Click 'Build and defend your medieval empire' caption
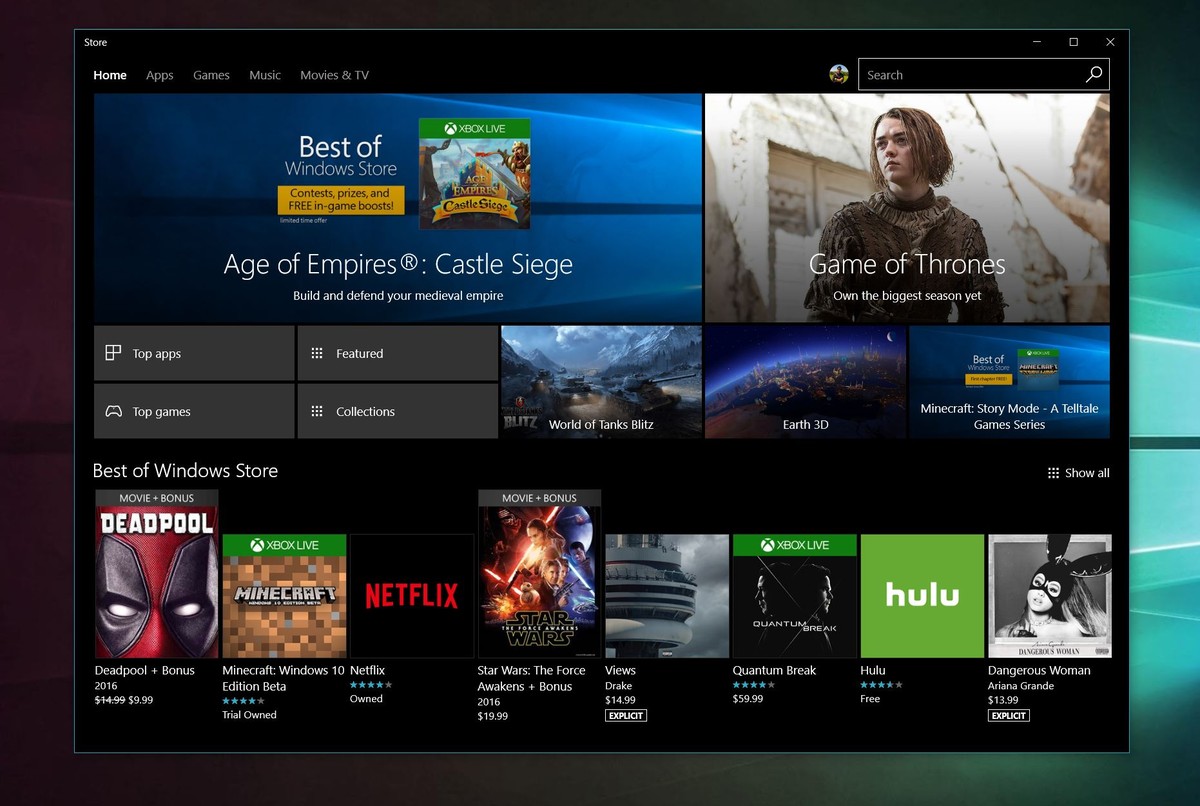The image size is (1200, 806). pos(398,296)
